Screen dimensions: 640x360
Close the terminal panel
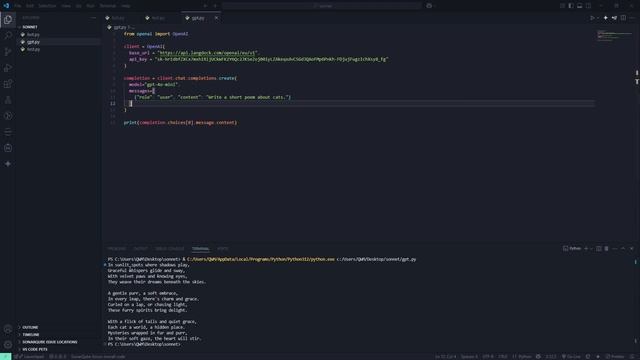[631, 249]
